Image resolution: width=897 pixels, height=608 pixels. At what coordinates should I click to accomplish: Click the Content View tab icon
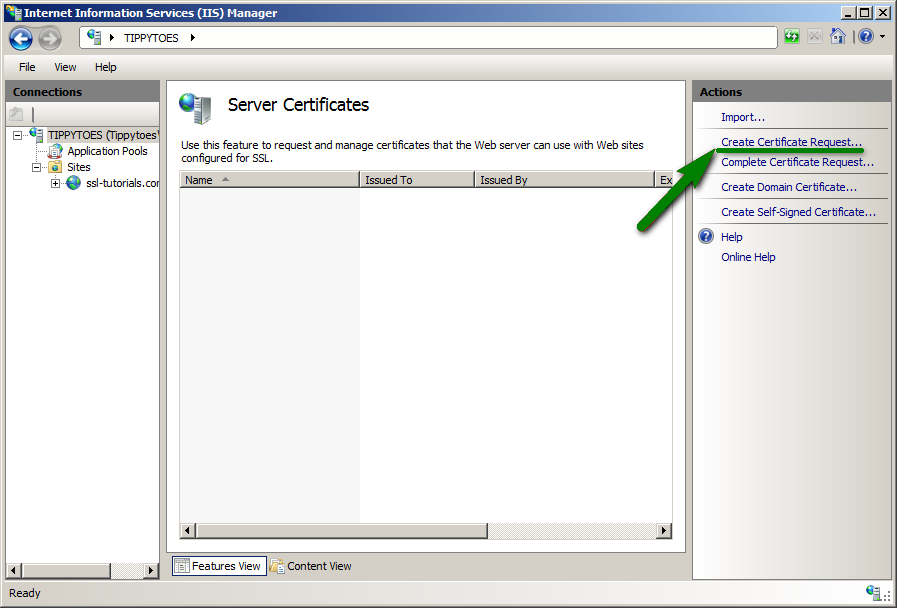tap(277, 566)
